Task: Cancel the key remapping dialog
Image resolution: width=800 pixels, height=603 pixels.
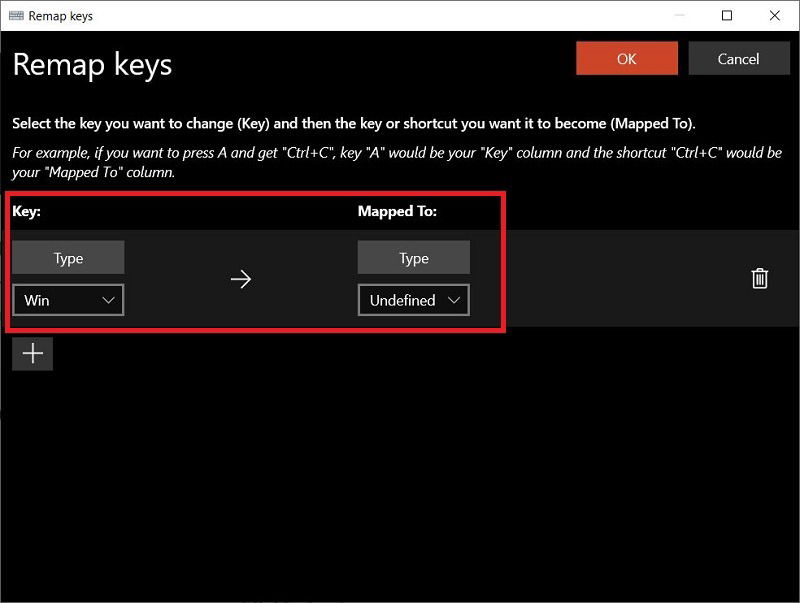Action: click(x=738, y=59)
